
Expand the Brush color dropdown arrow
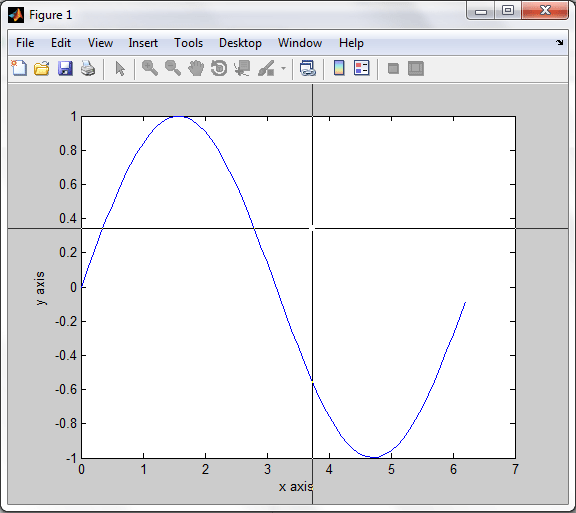pyautogui.click(x=283, y=68)
